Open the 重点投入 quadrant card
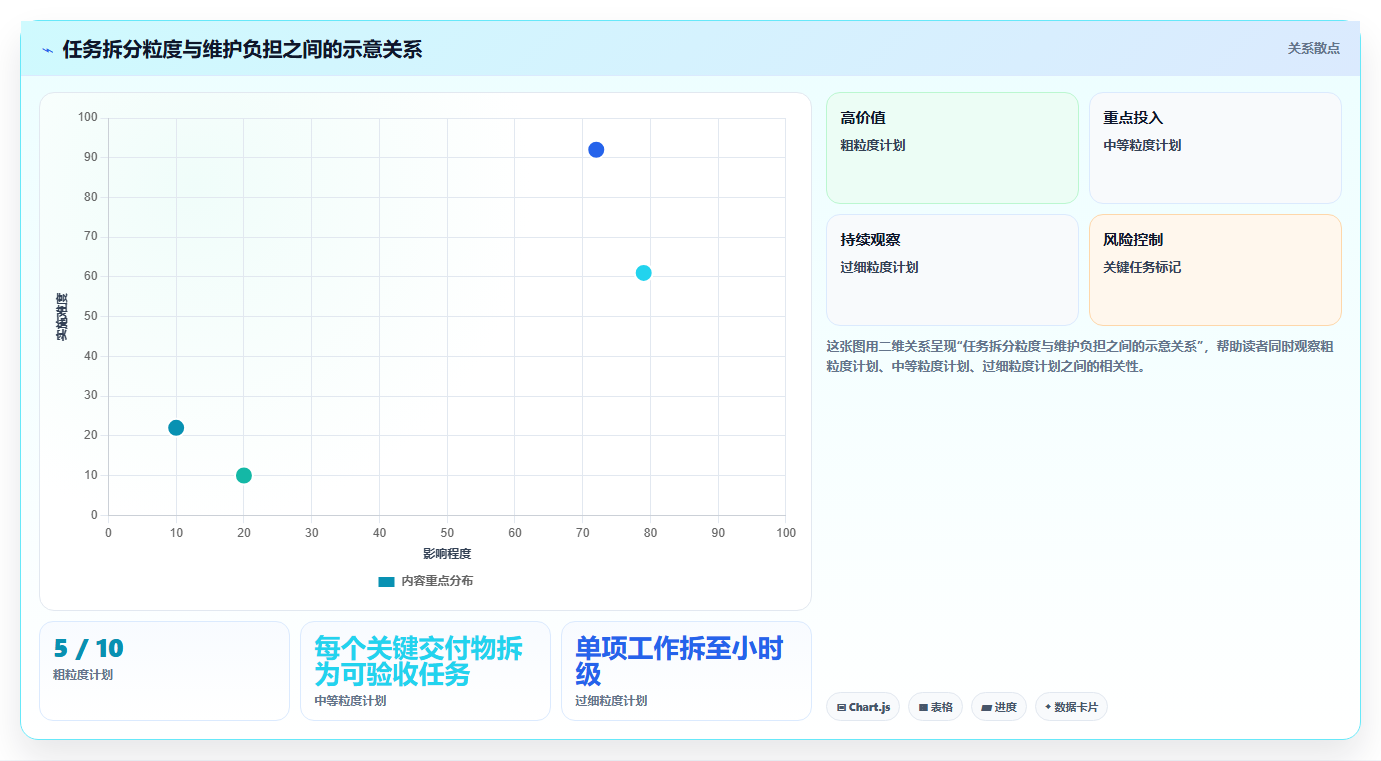This screenshot has width=1381, height=761. [x=1215, y=148]
